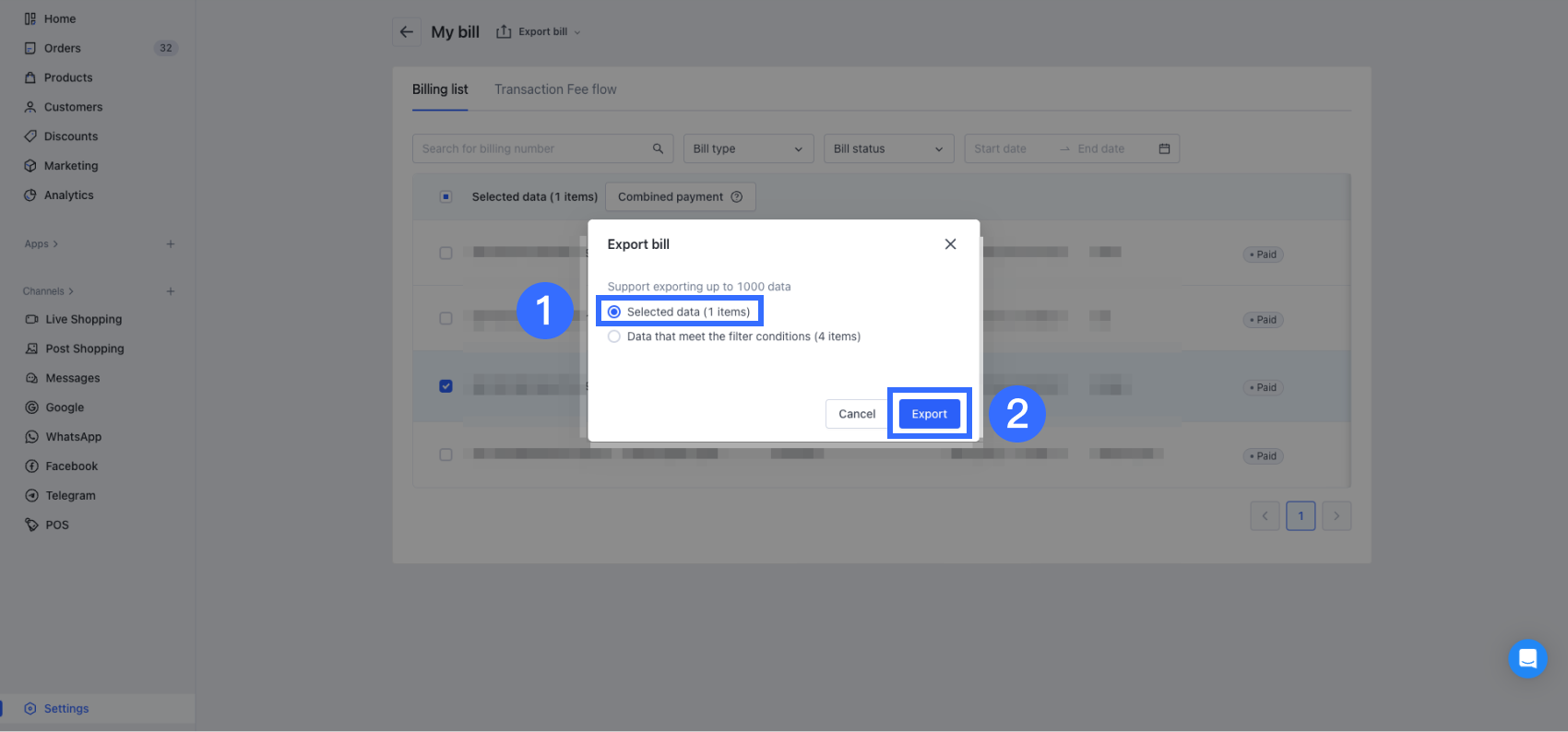Open Orders in the sidebar
The width and height of the screenshot is (1568, 732).
tap(63, 48)
